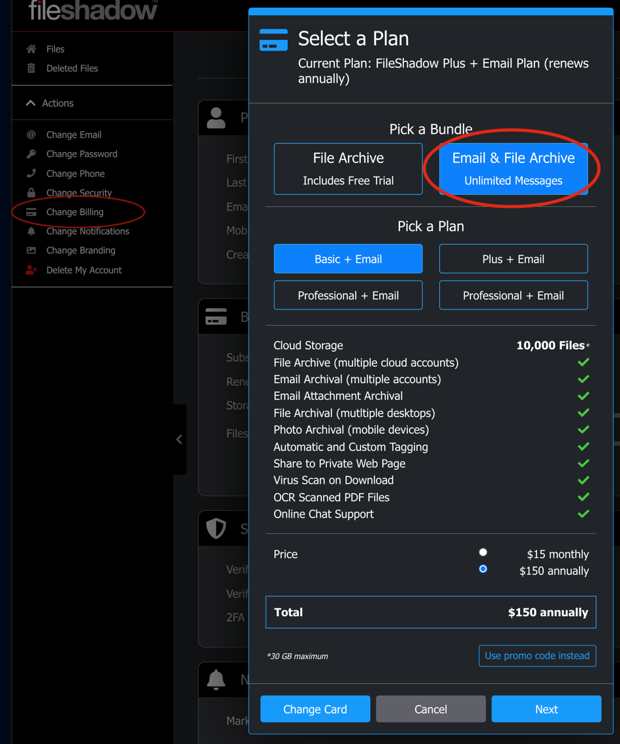Open the Delete My Account action
The width and height of the screenshot is (620, 744).
(x=84, y=270)
